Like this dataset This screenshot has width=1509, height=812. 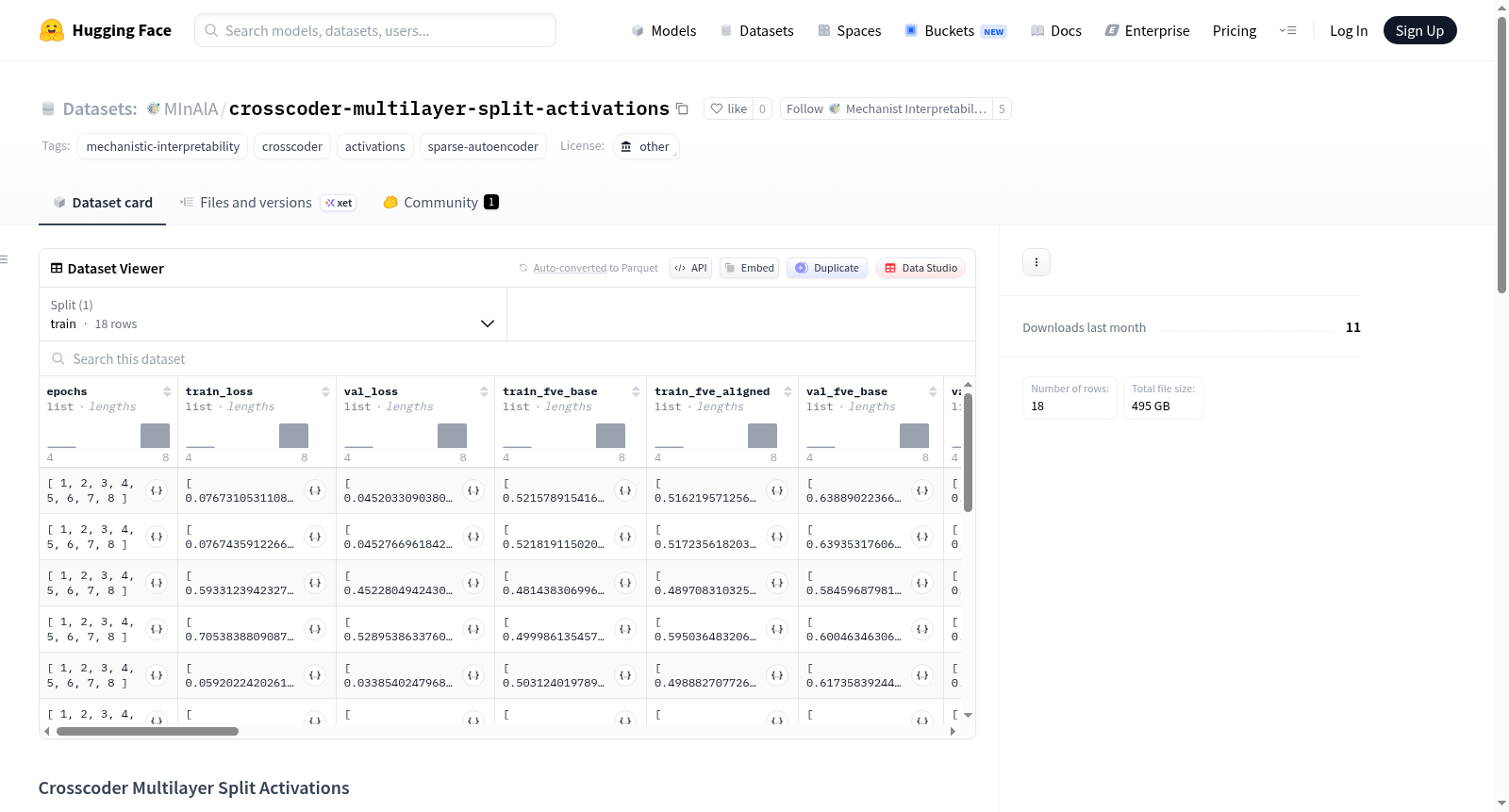(729, 108)
